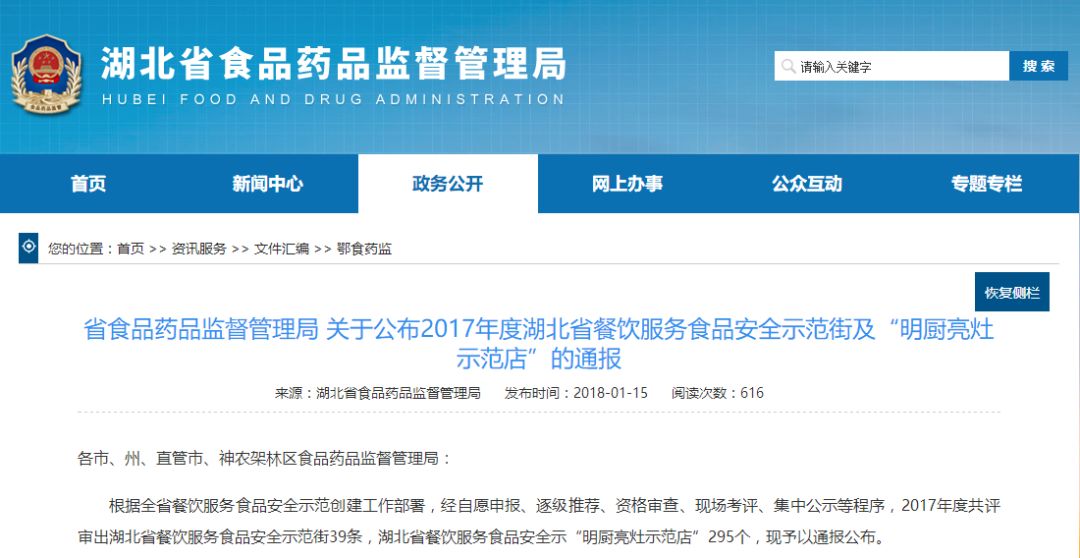1080x558 pixels.
Task: Click the 文件汇编 breadcrumb link
Action: pyautogui.click(x=282, y=249)
